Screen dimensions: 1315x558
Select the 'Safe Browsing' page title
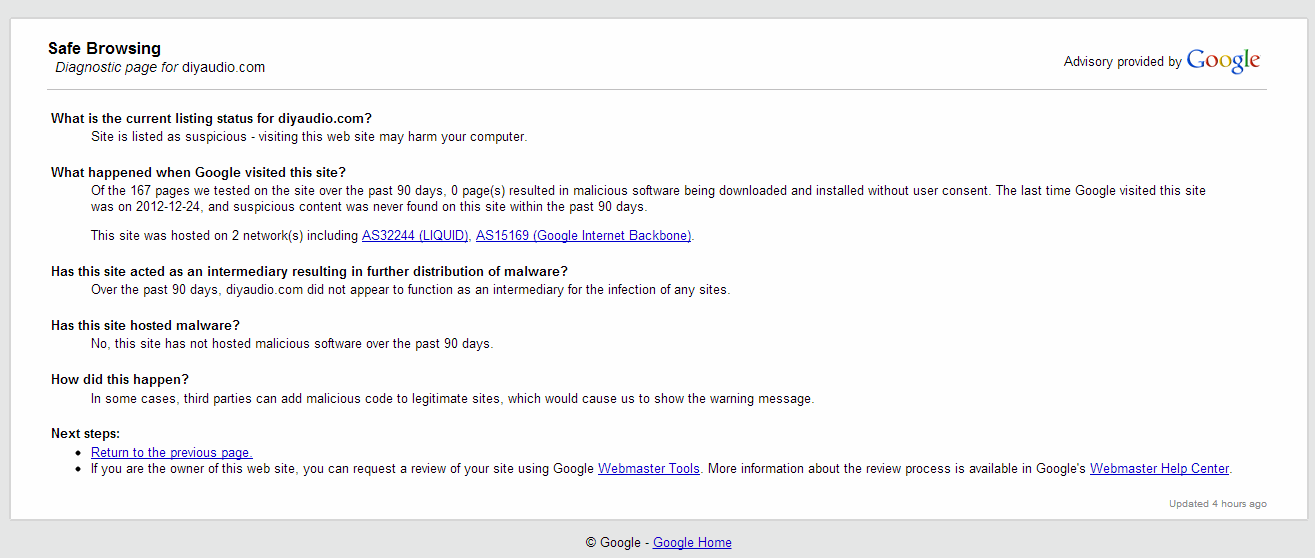pyautogui.click(x=104, y=48)
